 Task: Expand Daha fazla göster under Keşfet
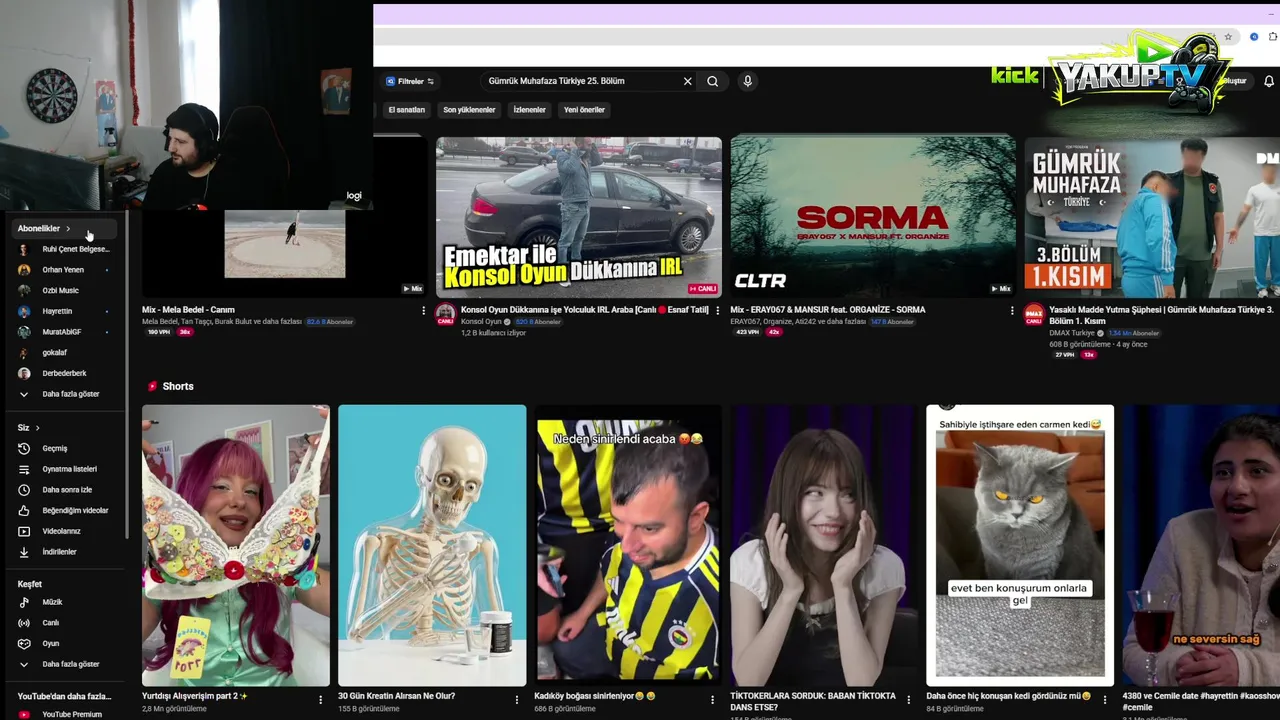tap(66, 664)
